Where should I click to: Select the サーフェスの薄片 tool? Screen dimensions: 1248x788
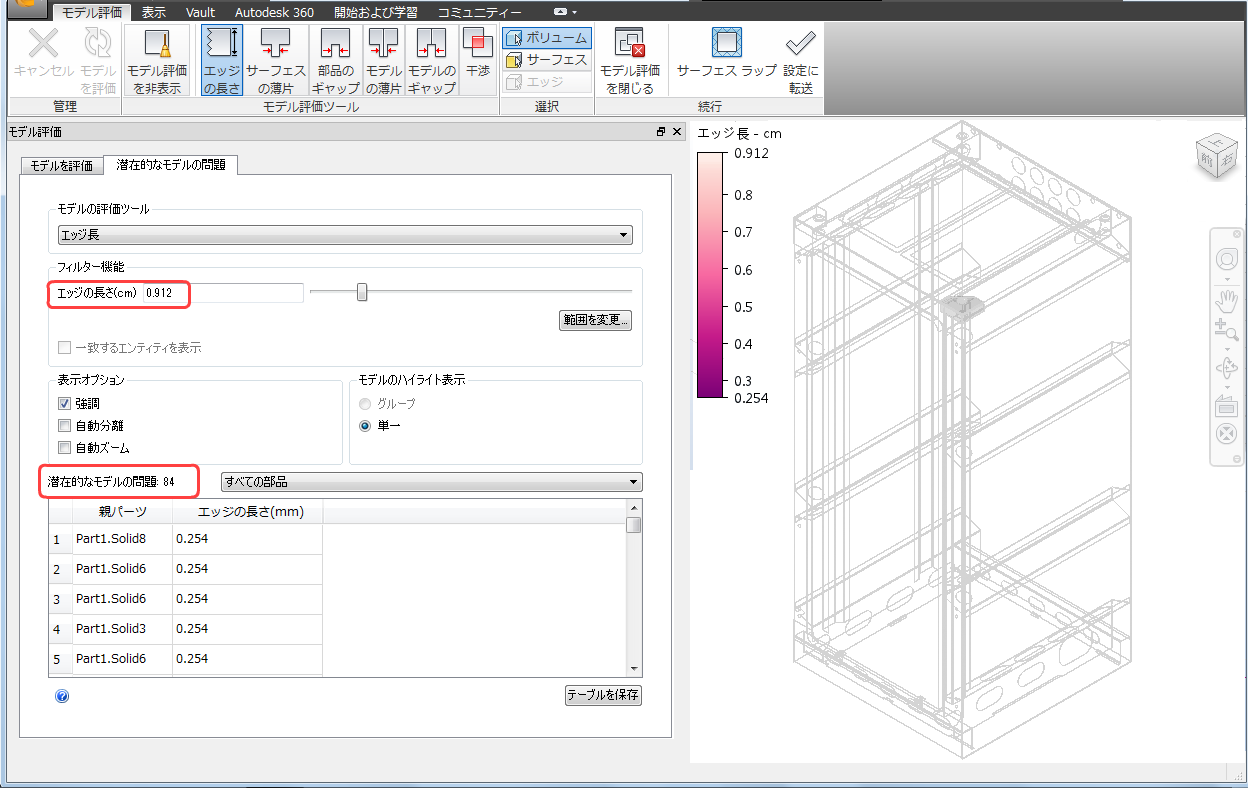(276, 58)
